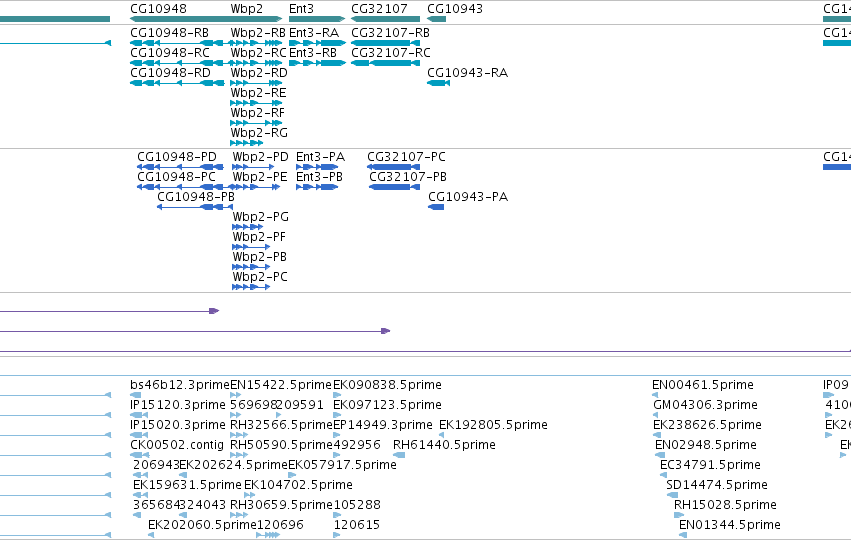
Task: Select EST EC34791.5prime
Action: pyautogui.click(x=710, y=465)
